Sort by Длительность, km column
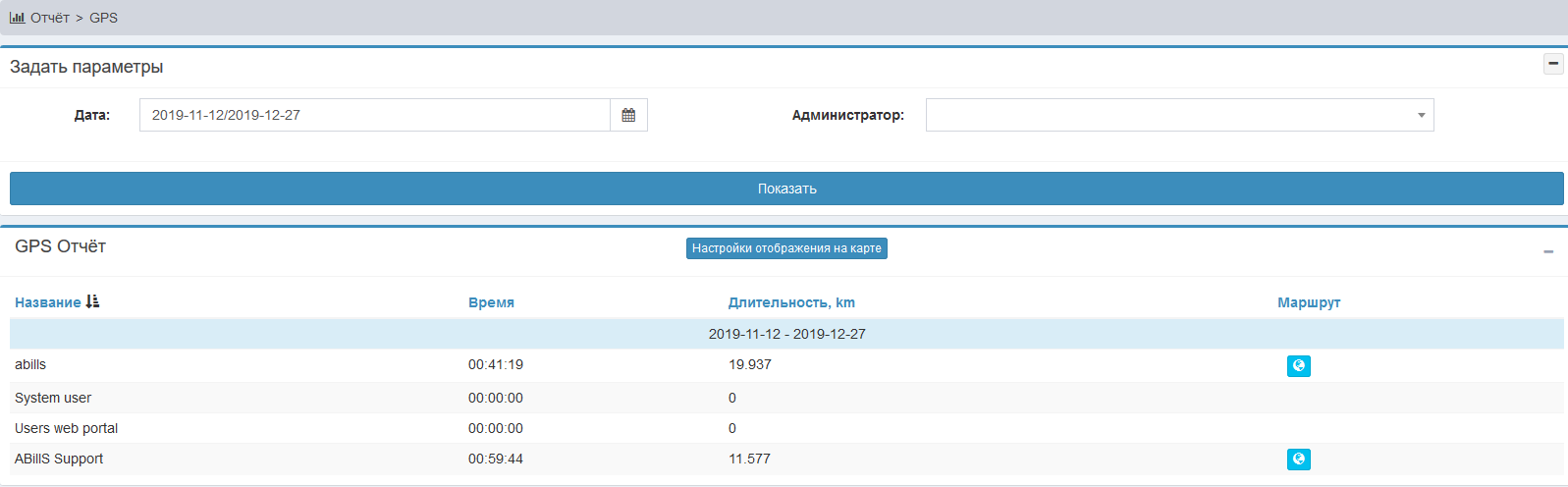 pos(791,302)
